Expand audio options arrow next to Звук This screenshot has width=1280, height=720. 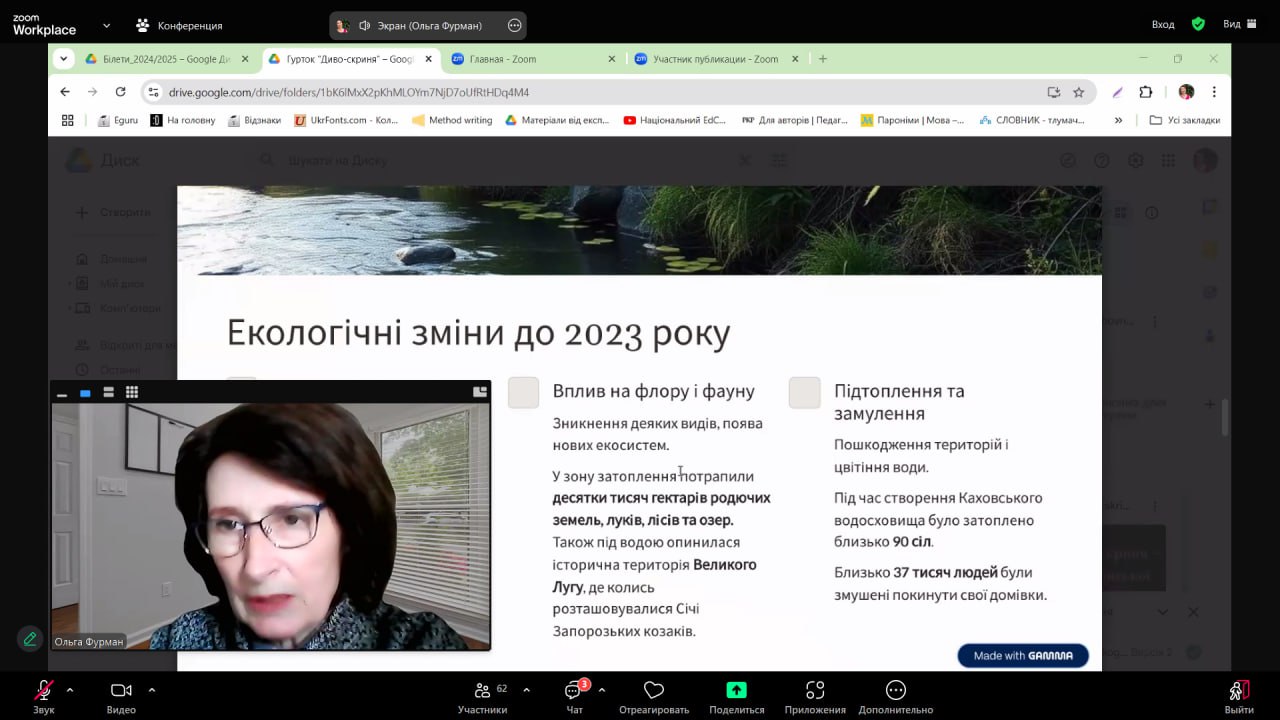[x=70, y=689]
